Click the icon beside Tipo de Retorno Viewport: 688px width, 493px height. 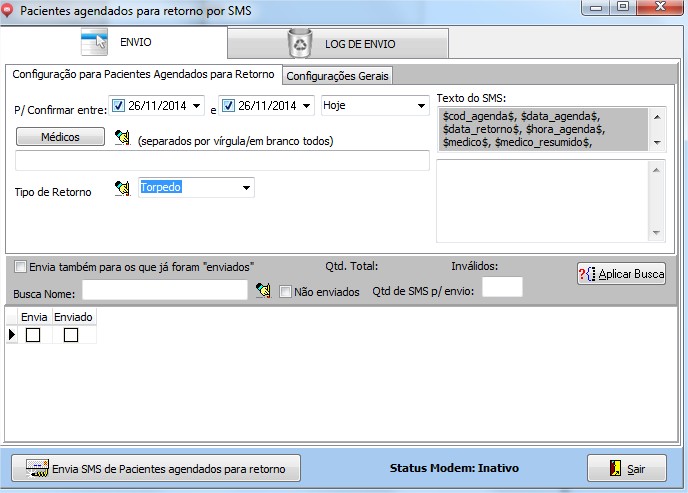pos(123,188)
